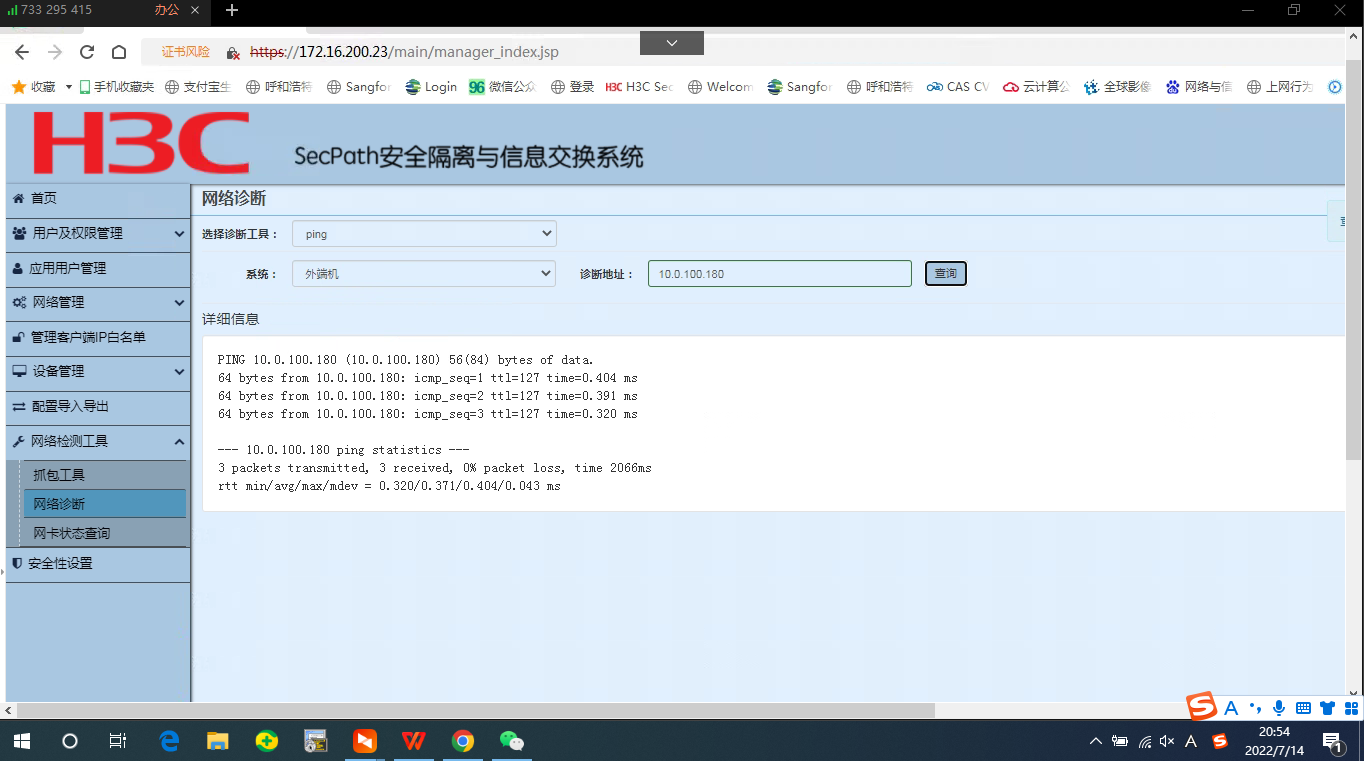Select 抓包工具 submenu item

pyautogui.click(x=105, y=475)
